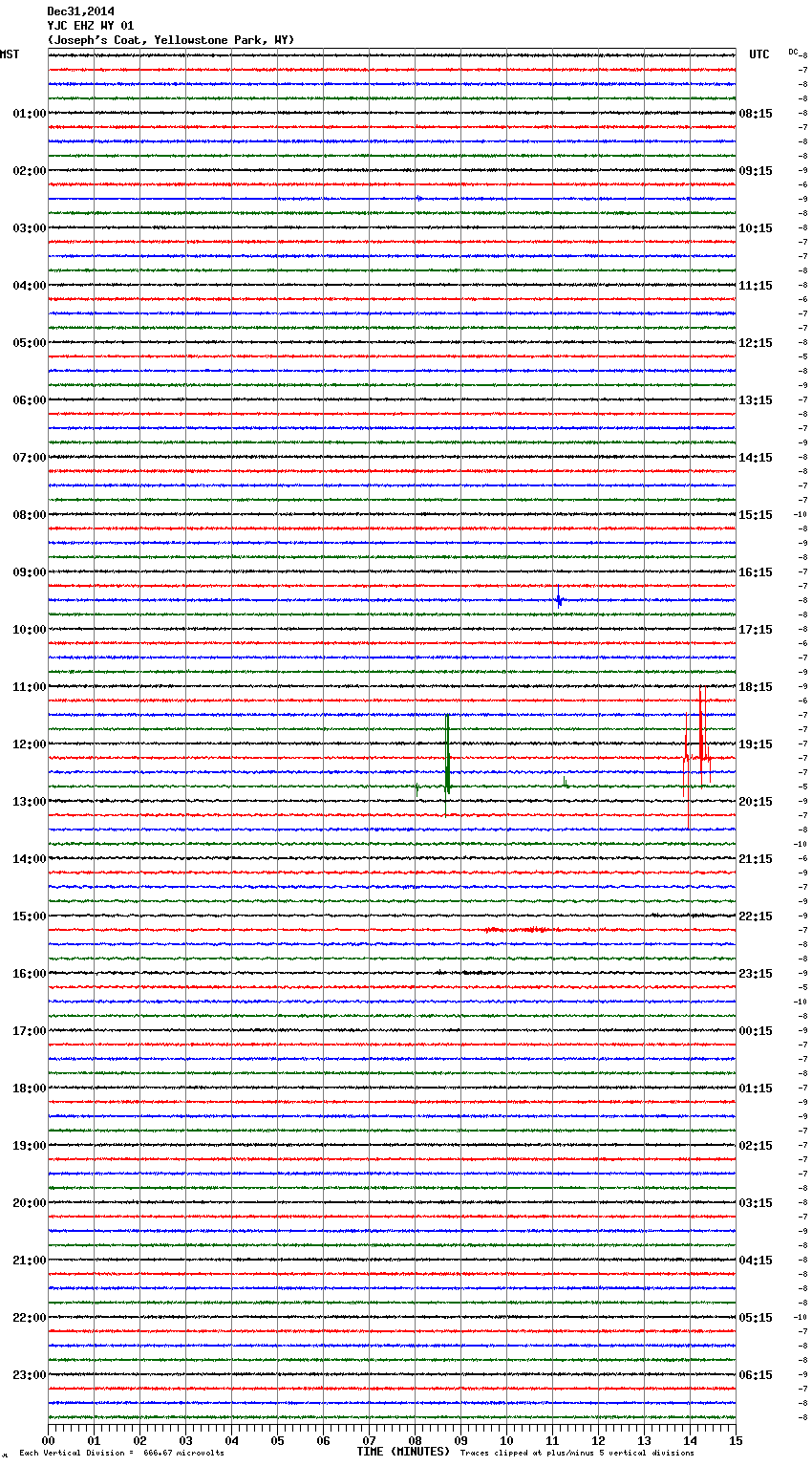This screenshot has width=812, height=1466.
Task: Click the 11:15 UTC time label
Action: [x=756, y=286]
